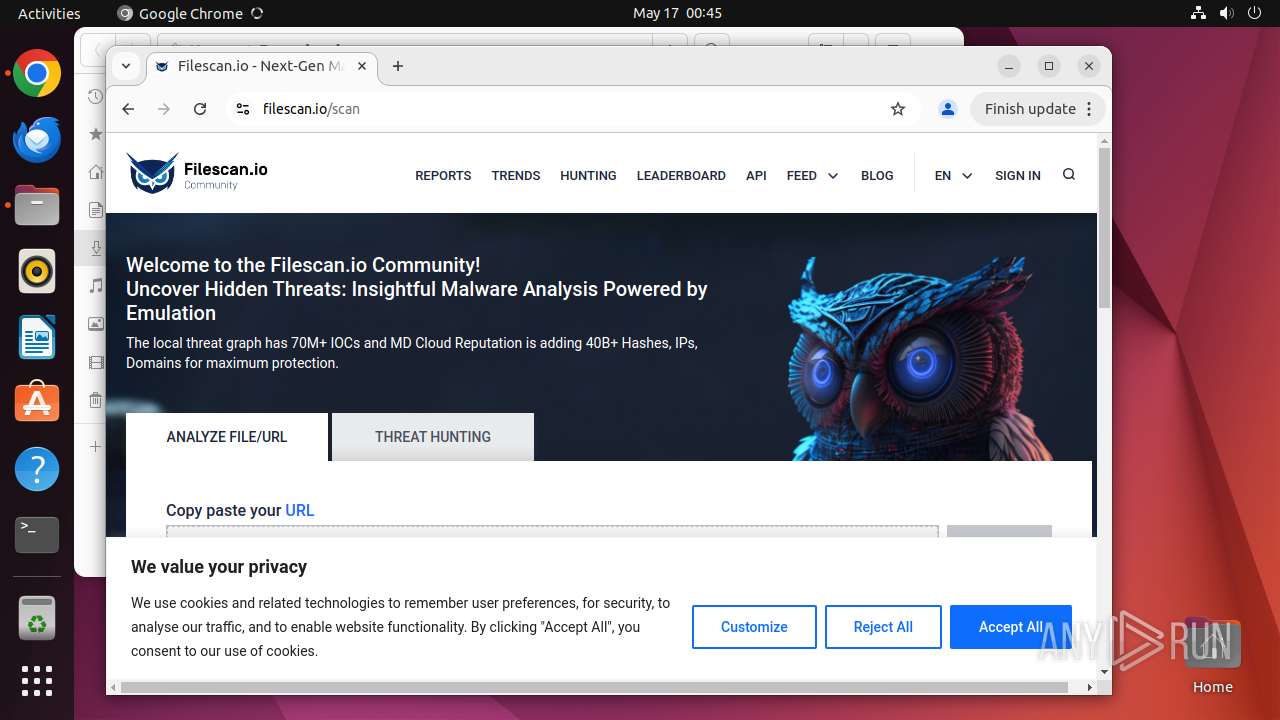This screenshot has width=1280, height=720.
Task: Open the API page
Action: click(x=756, y=175)
